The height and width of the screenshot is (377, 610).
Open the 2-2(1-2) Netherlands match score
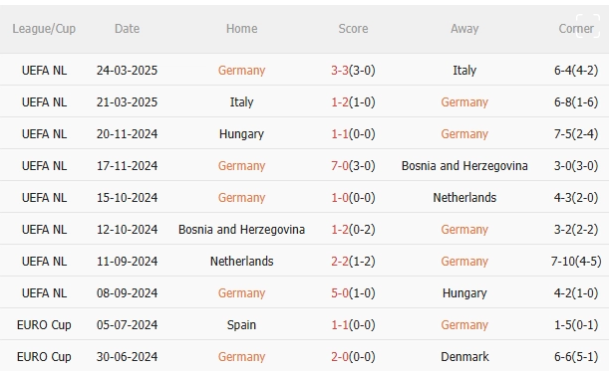[x=353, y=261]
